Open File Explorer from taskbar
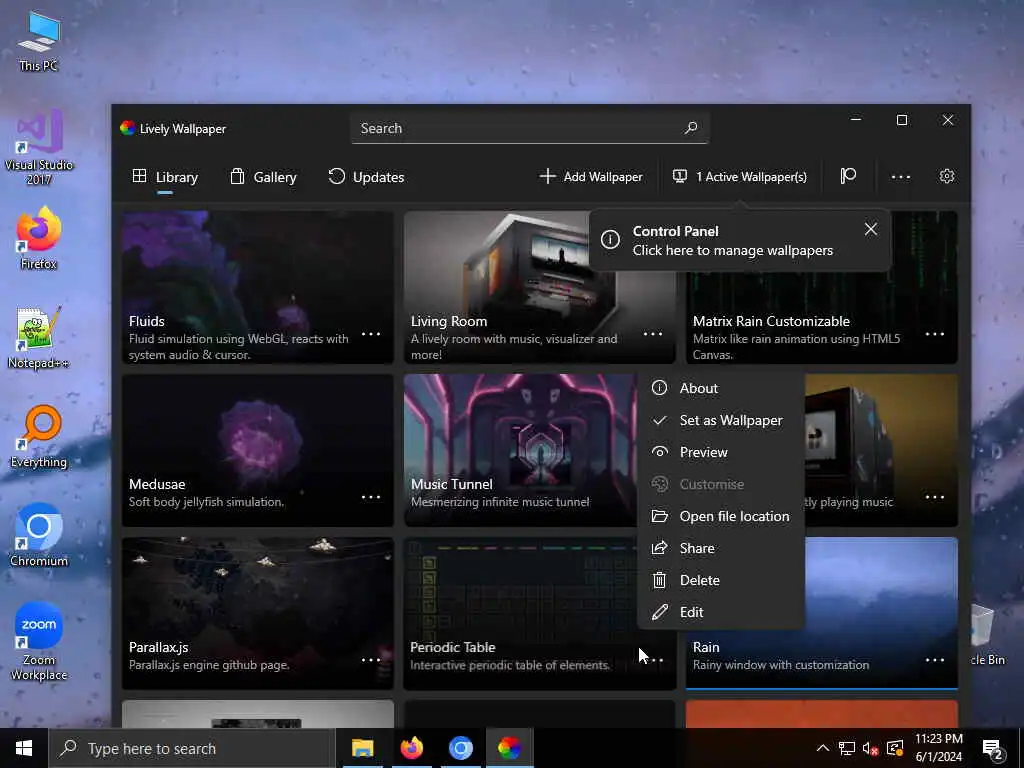1024x768 pixels. point(362,748)
